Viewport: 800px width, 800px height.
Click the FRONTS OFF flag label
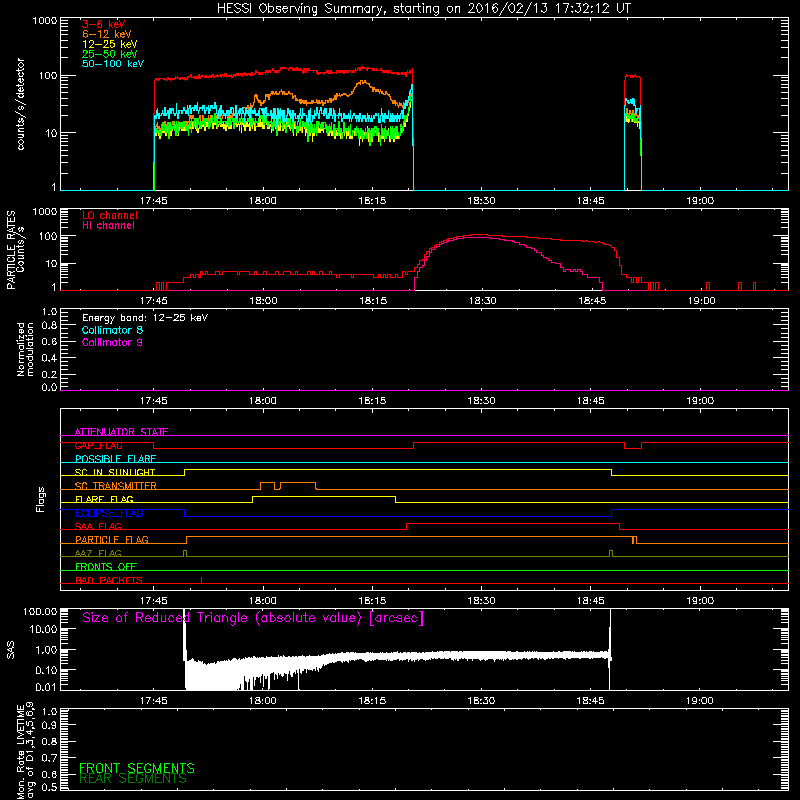[106, 566]
